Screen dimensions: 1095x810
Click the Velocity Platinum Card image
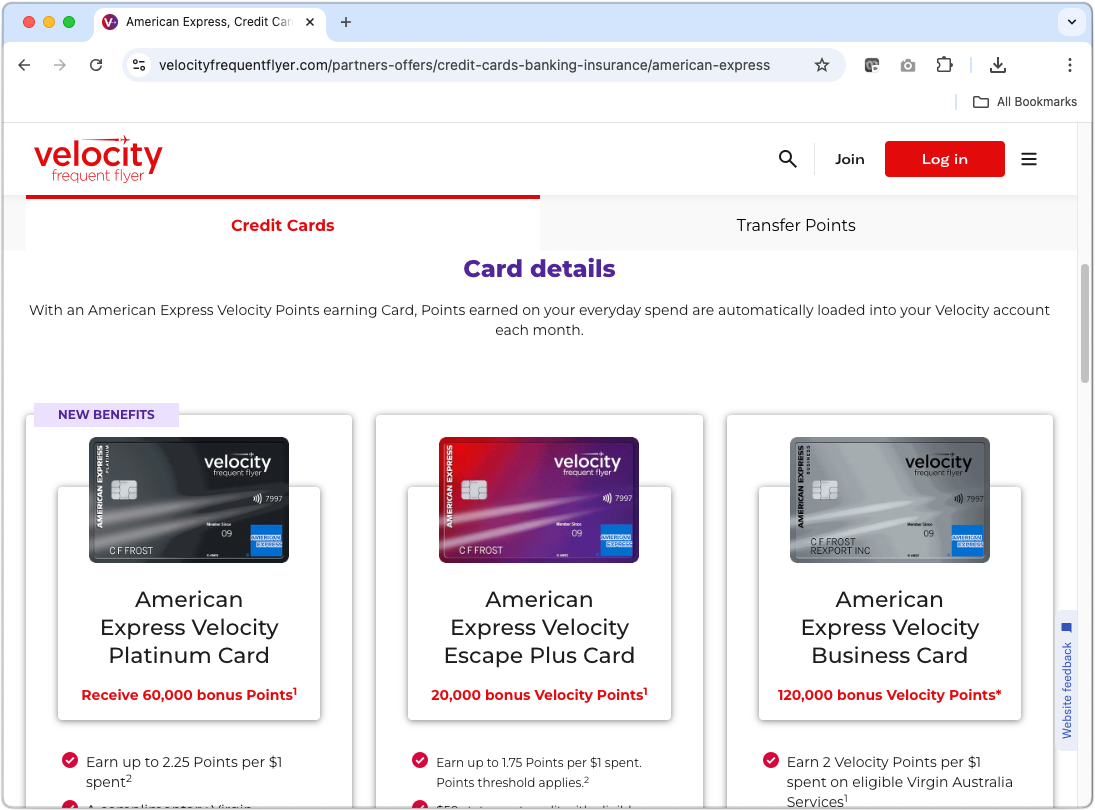point(189,500)
